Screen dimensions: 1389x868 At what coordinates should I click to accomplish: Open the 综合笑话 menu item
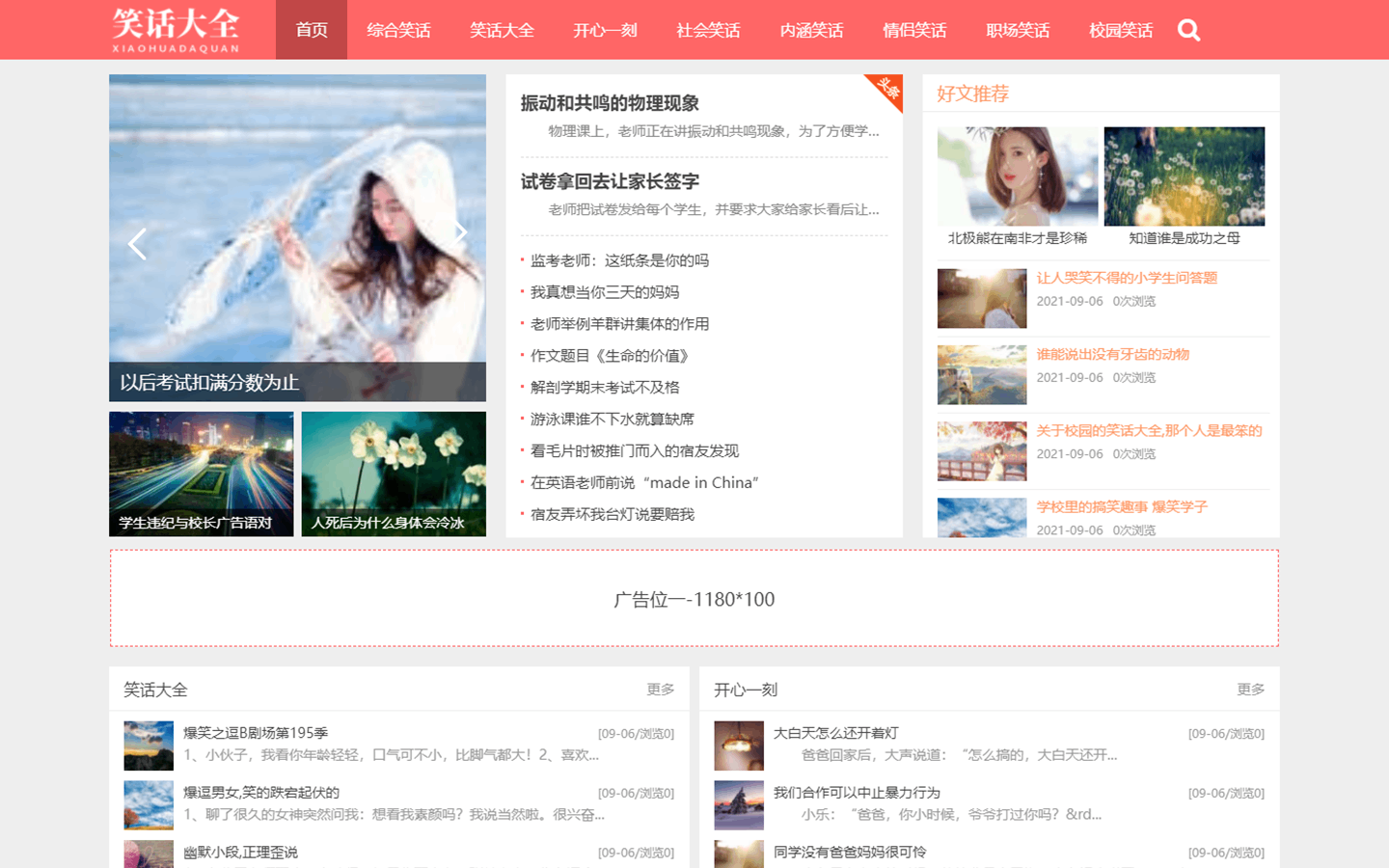click(398, 30)
